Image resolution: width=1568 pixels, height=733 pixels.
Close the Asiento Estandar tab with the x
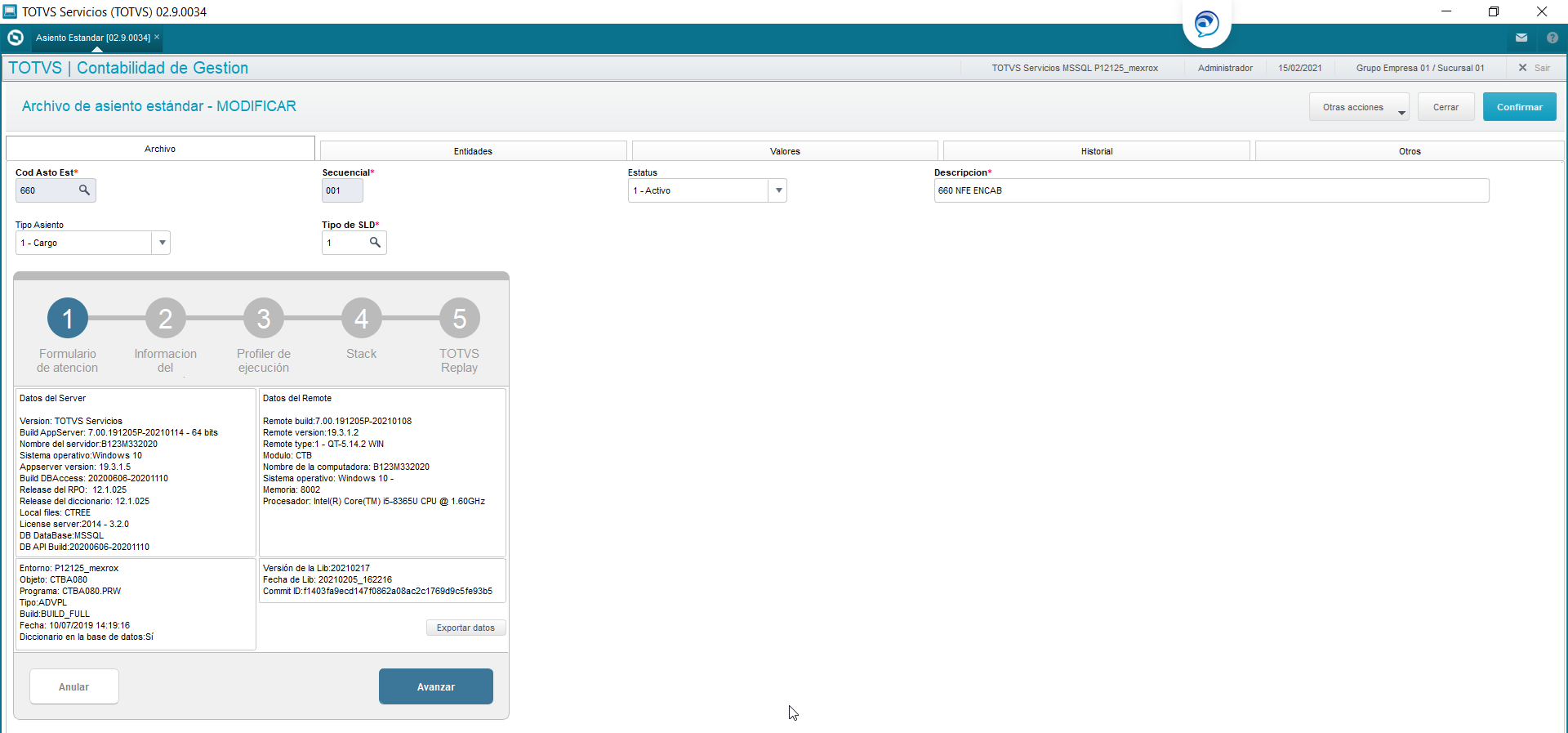(157, 37)
